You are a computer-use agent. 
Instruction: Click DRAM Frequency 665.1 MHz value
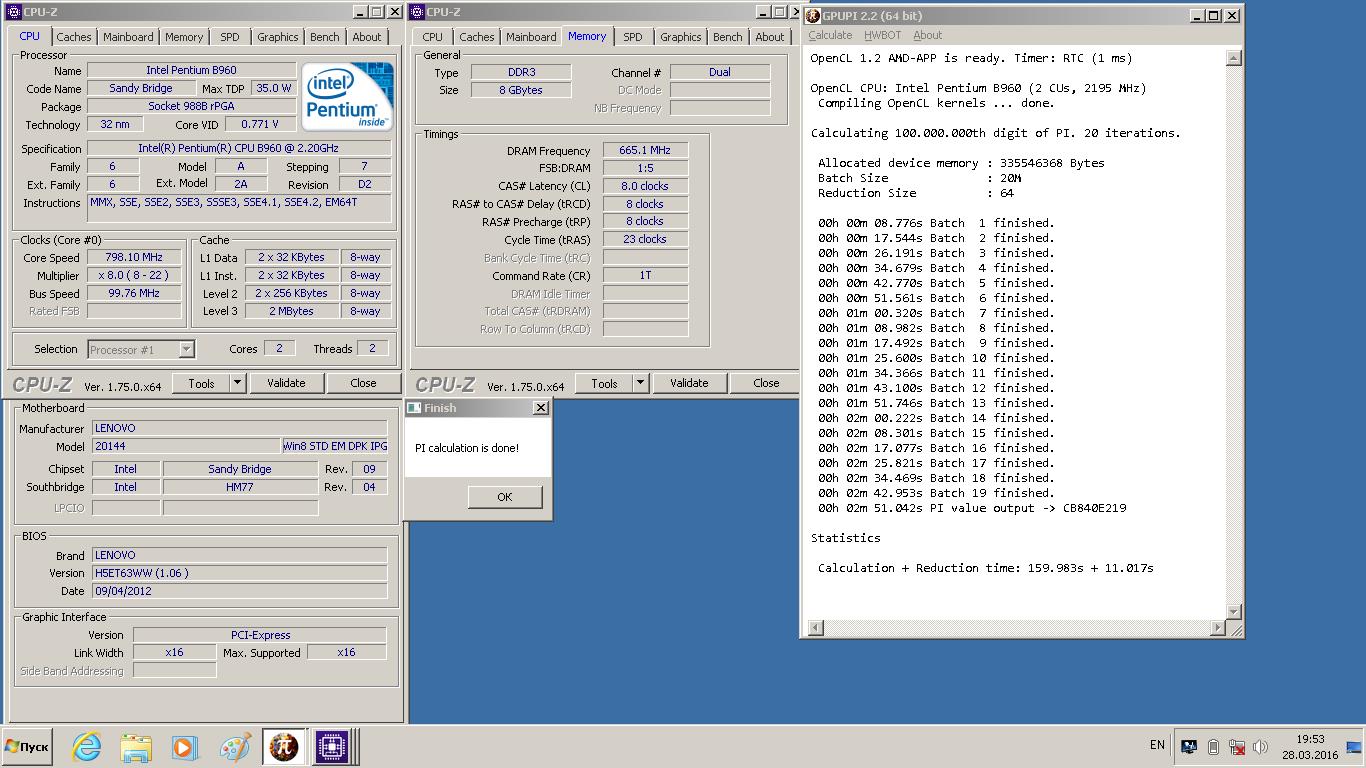[645, 150]
